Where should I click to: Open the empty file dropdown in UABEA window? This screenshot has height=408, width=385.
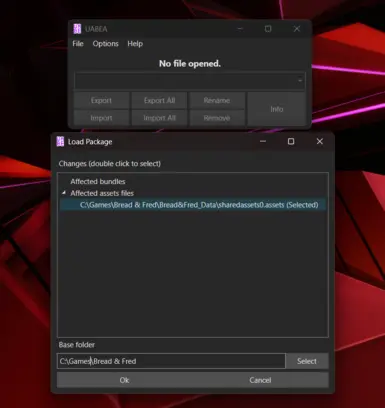pos(190,81)
